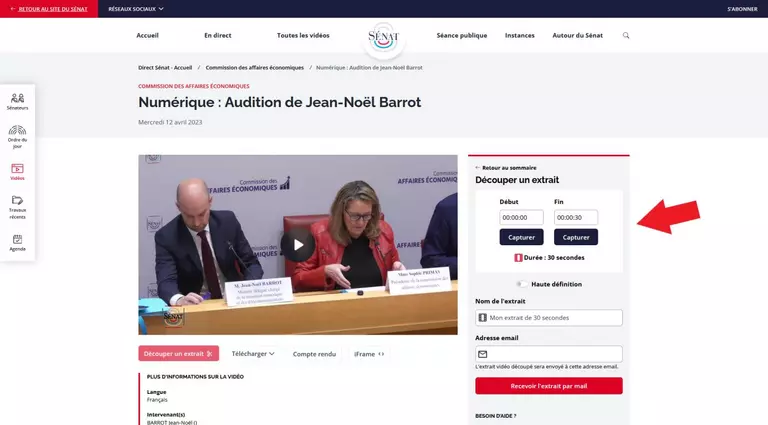This screenshot has height=425, width=768.
Task: Open the Agenda sidebar icon
Action: pyautogui.click(x=17, y=242)
